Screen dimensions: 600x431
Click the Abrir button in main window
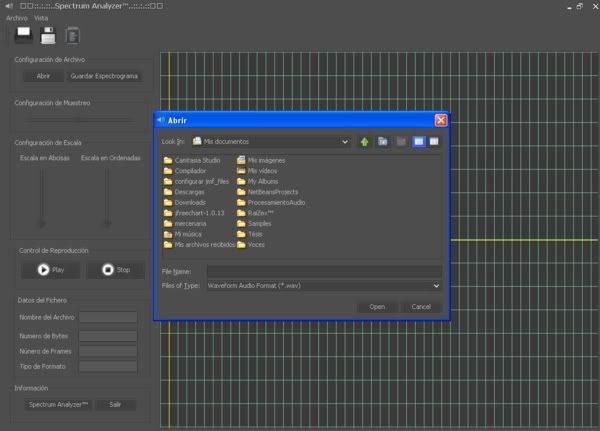pos(43,76)
